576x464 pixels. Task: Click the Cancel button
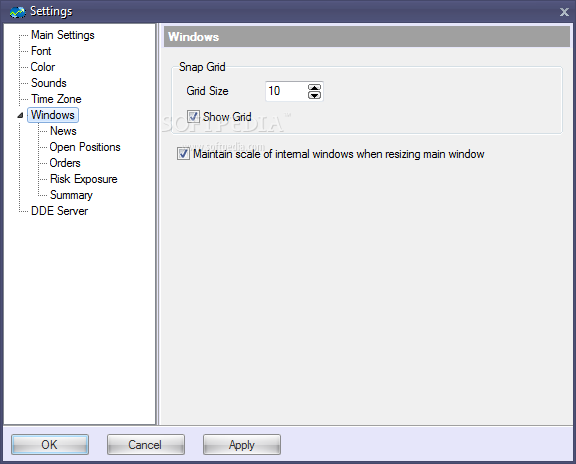tap(145, 445)
